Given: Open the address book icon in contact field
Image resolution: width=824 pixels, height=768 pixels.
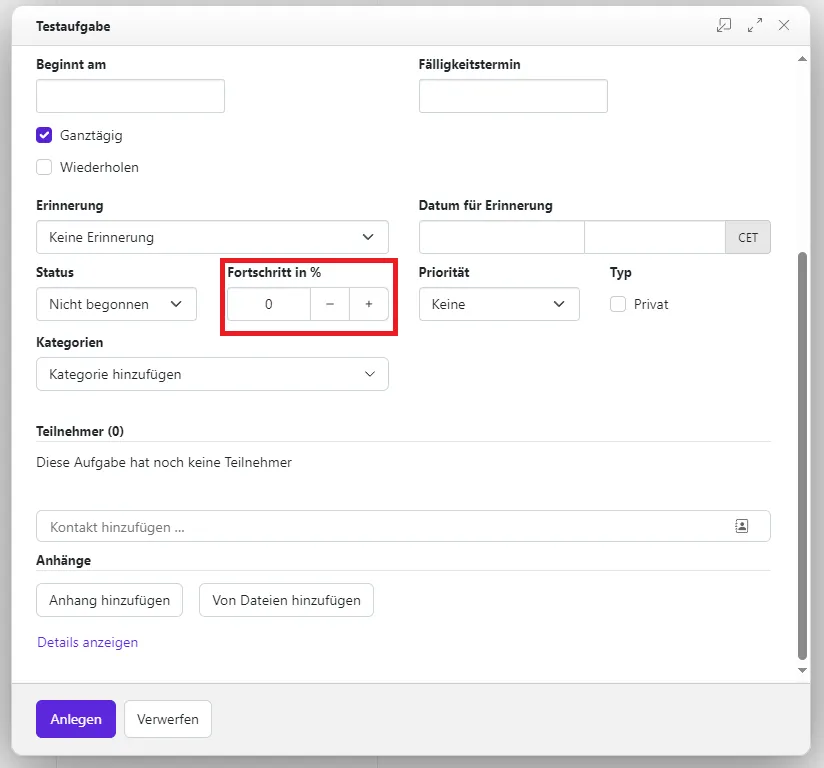Looking at the screenshot, I should click(741, 526).
